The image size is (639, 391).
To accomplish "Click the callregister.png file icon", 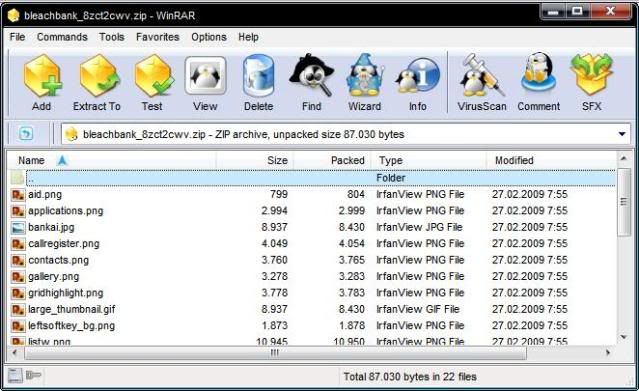I will click(18, 244).
